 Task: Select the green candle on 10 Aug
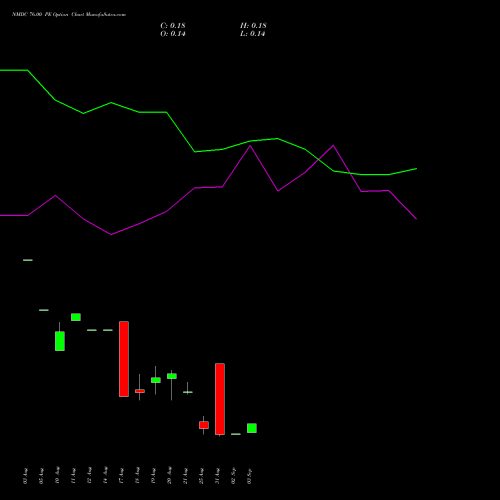pos(60,341)
